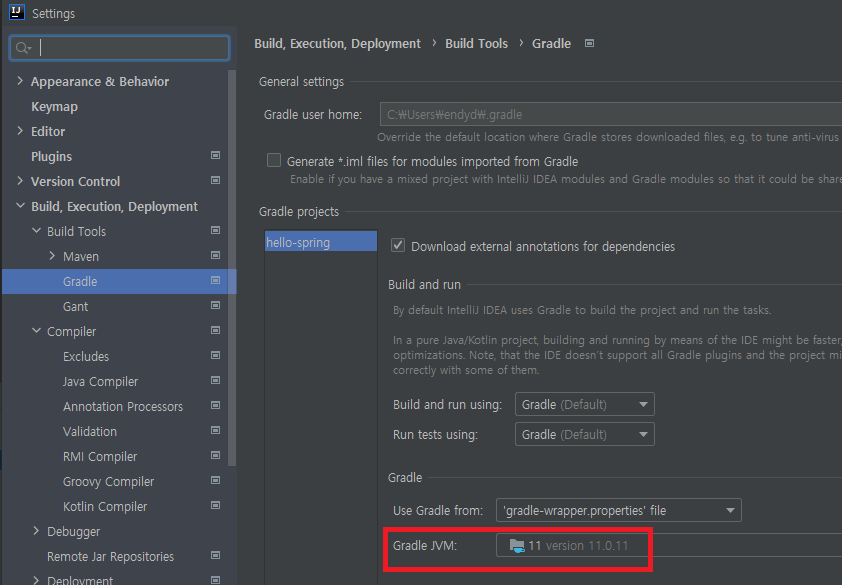
Task: Click the IntelliJ IDEA logo in title bar
Action: (x=17, y=12)
